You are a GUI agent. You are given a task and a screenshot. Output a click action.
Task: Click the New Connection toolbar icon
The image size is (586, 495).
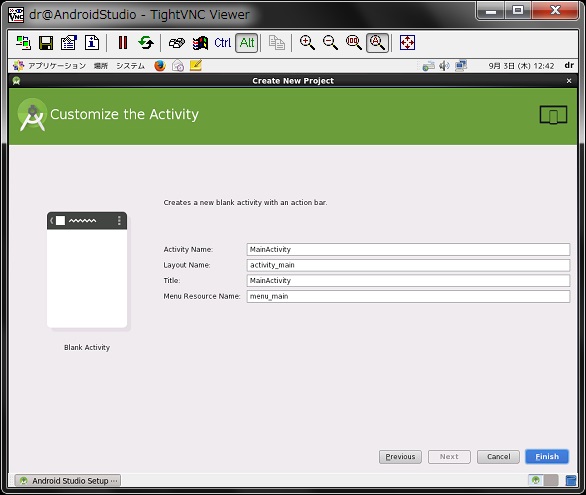tap(23, 43)
